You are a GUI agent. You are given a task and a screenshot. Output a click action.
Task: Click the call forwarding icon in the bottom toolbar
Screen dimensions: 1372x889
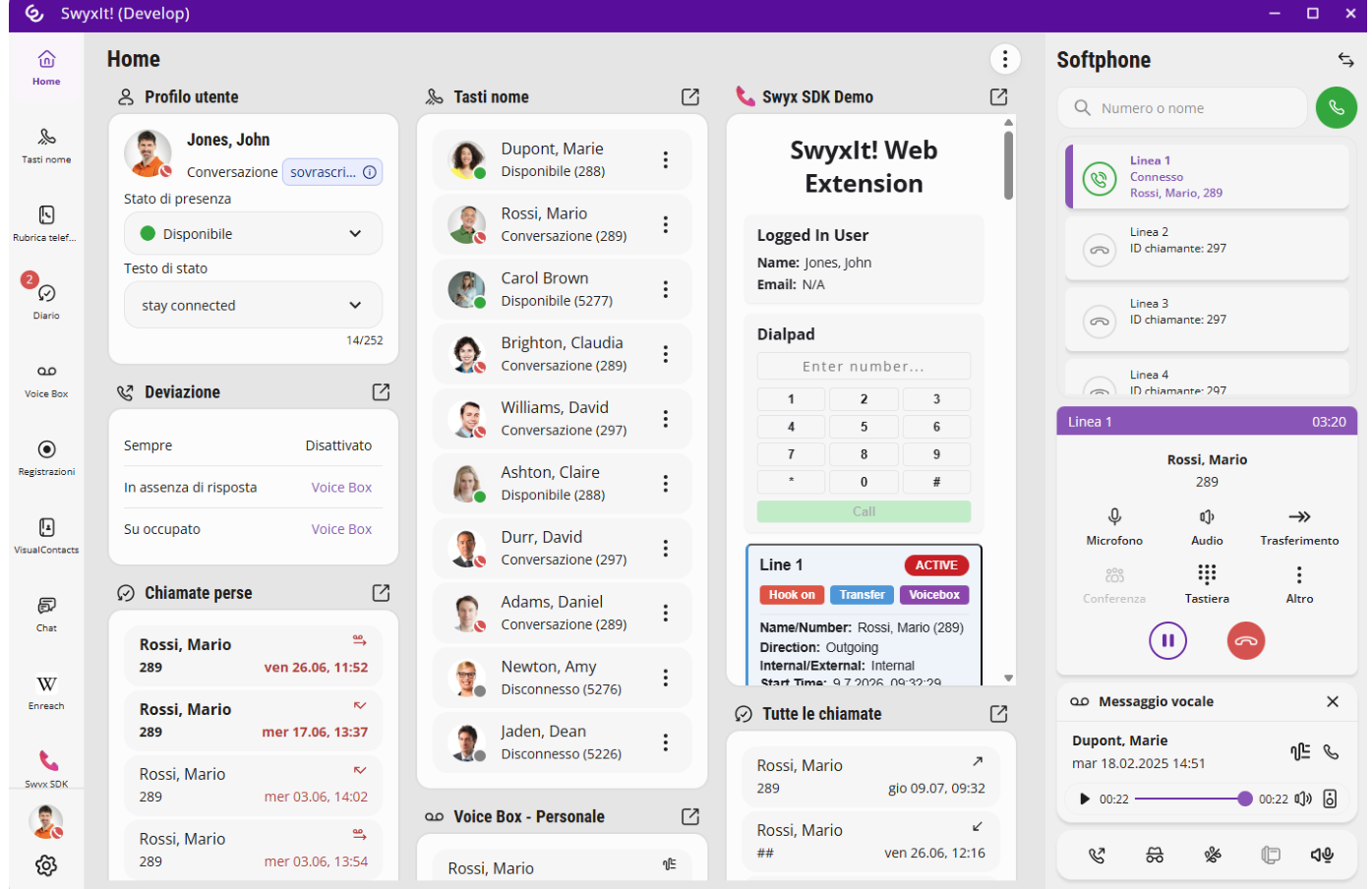tap(1097, 856)
